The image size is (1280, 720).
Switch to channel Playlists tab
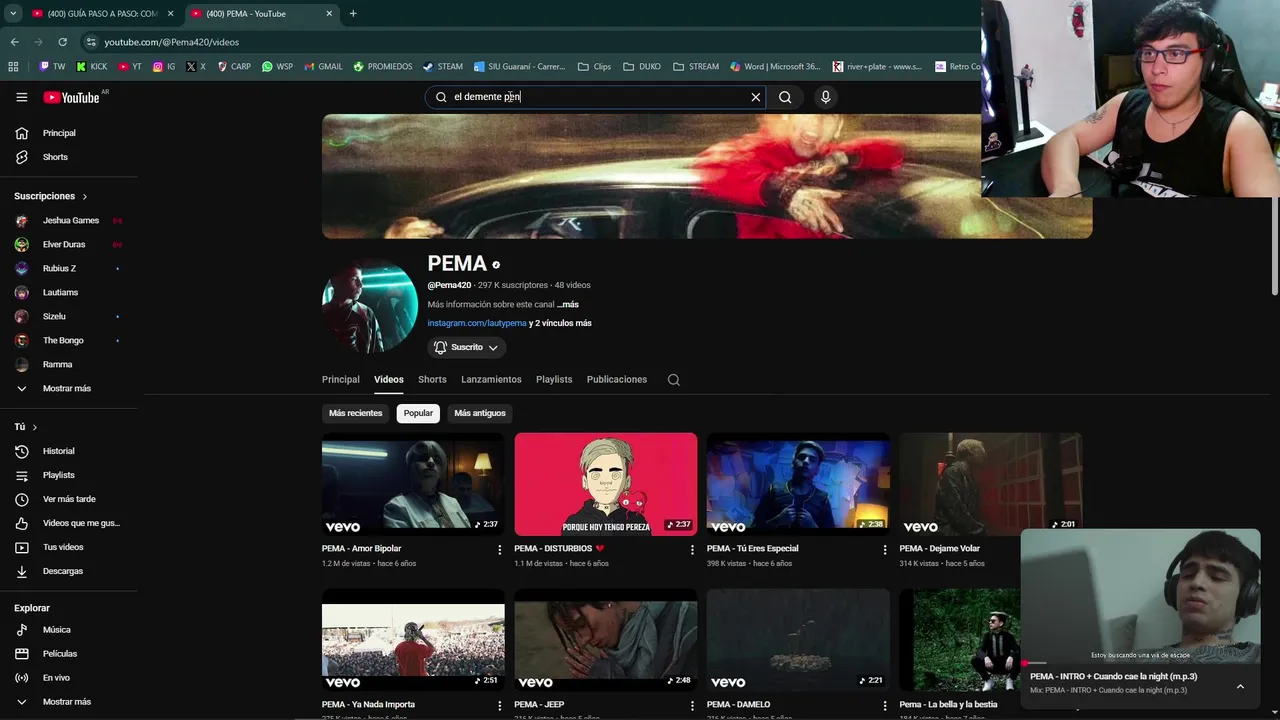point(554,380)
